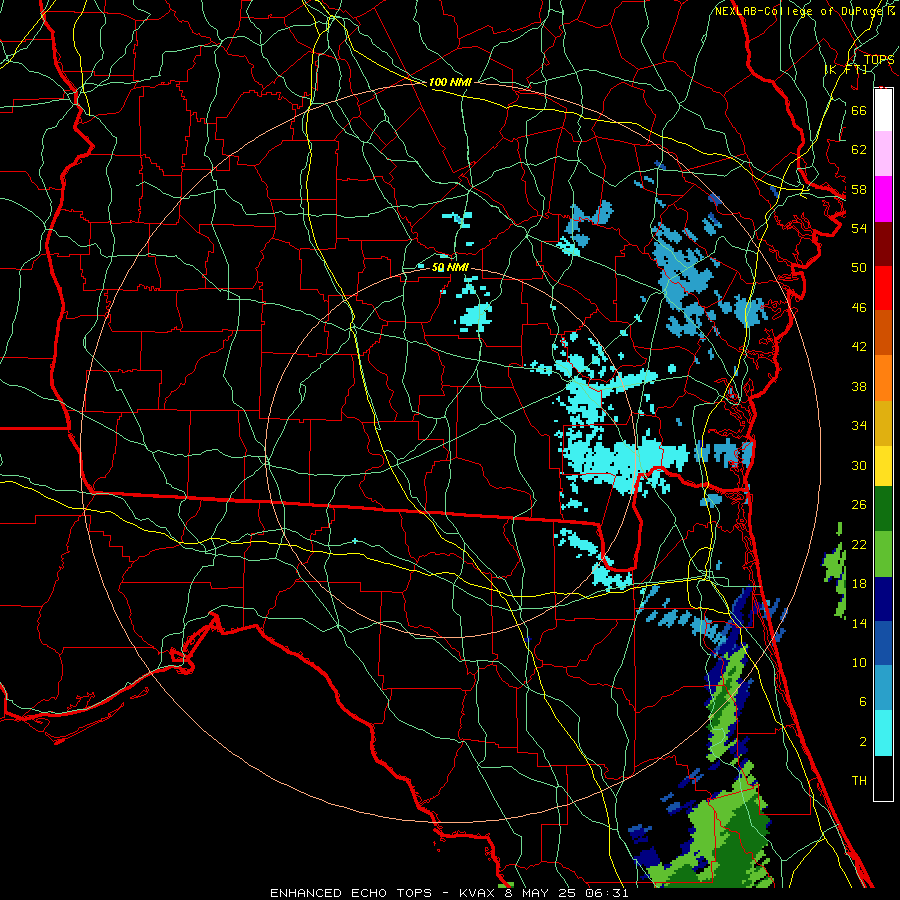Click the legend value '18'

click(x=859, y=584)
